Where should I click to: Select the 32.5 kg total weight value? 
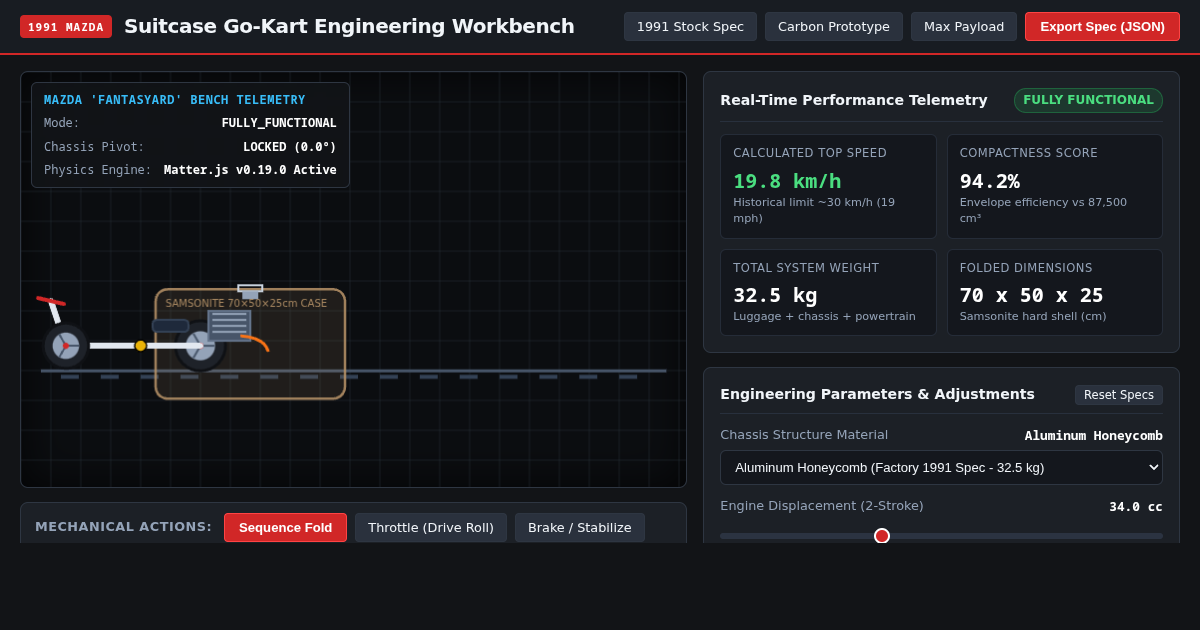click(775, 295)
